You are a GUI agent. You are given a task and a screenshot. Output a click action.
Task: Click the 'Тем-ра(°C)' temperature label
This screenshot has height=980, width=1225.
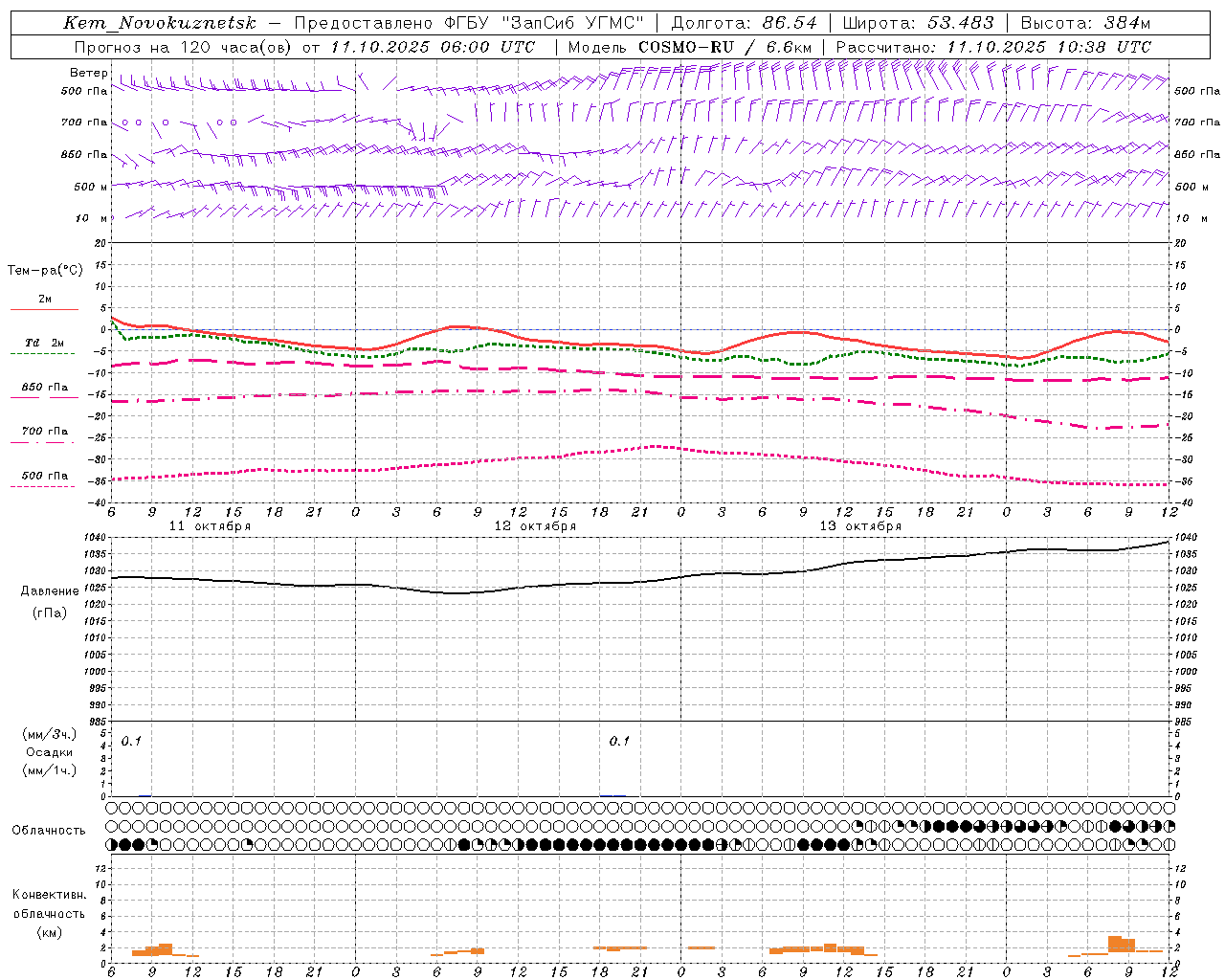[45, 271]
